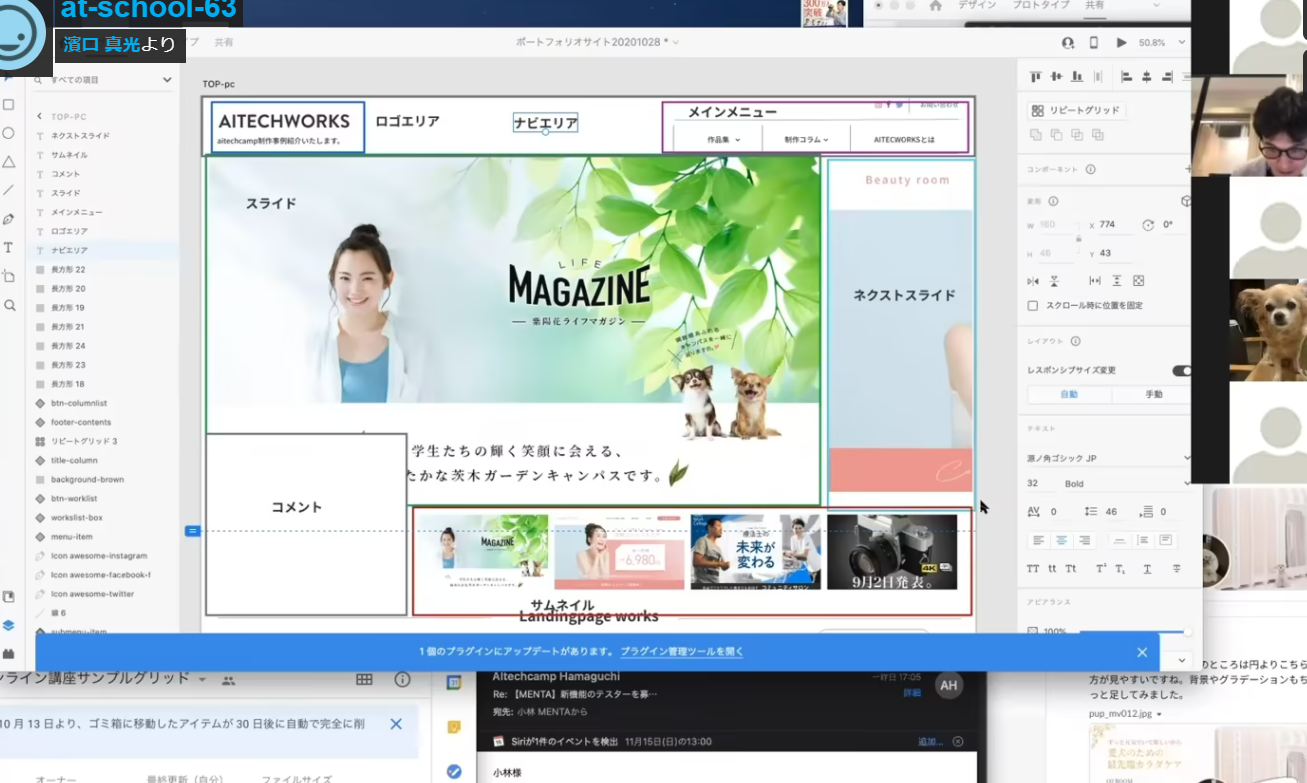Click the flip vertical icon

(1055, 281)
